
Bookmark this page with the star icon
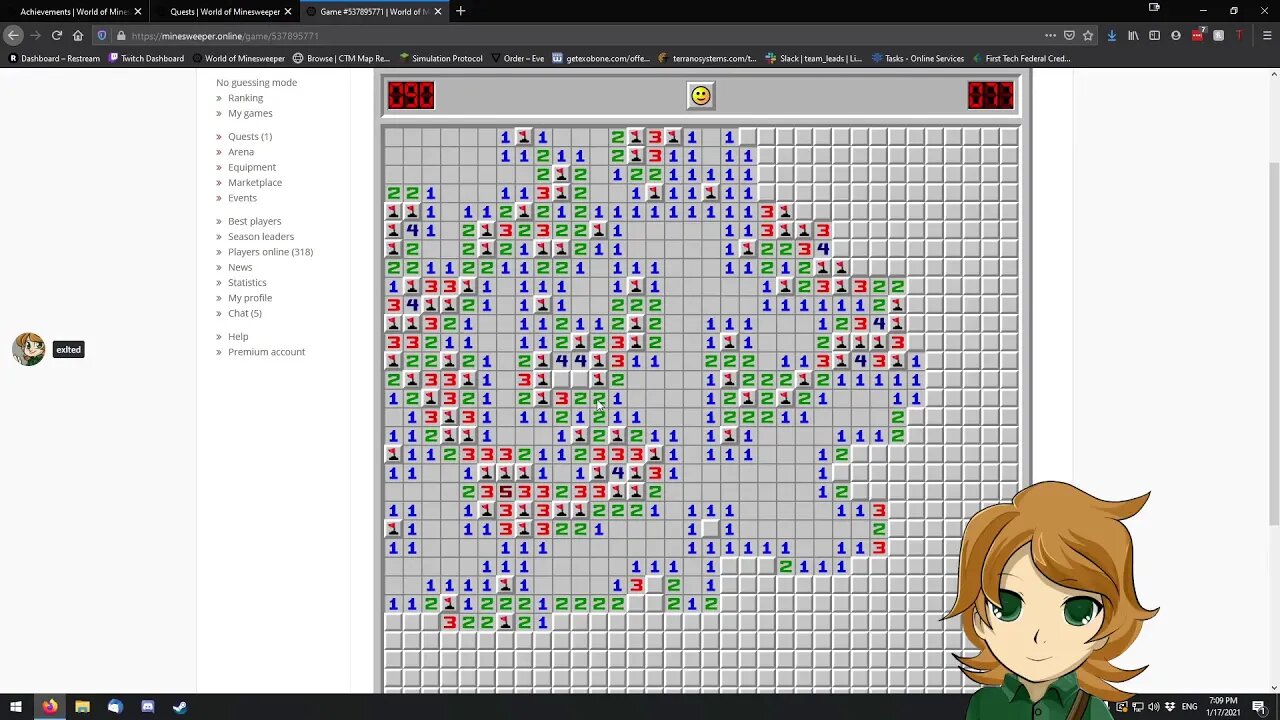pyautogui.click(x=1088, y=35)
